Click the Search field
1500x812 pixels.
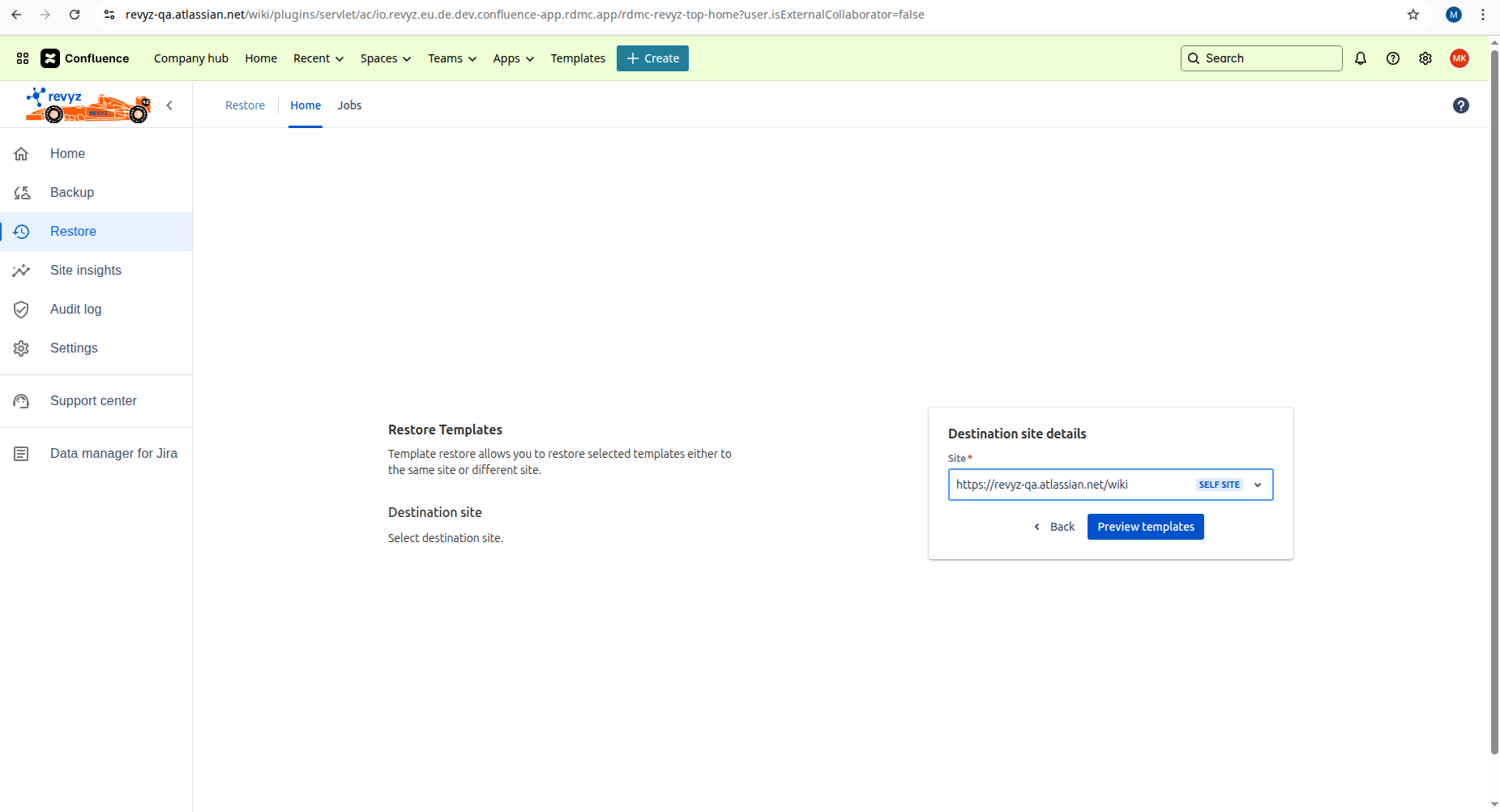tap(1261, 58)
